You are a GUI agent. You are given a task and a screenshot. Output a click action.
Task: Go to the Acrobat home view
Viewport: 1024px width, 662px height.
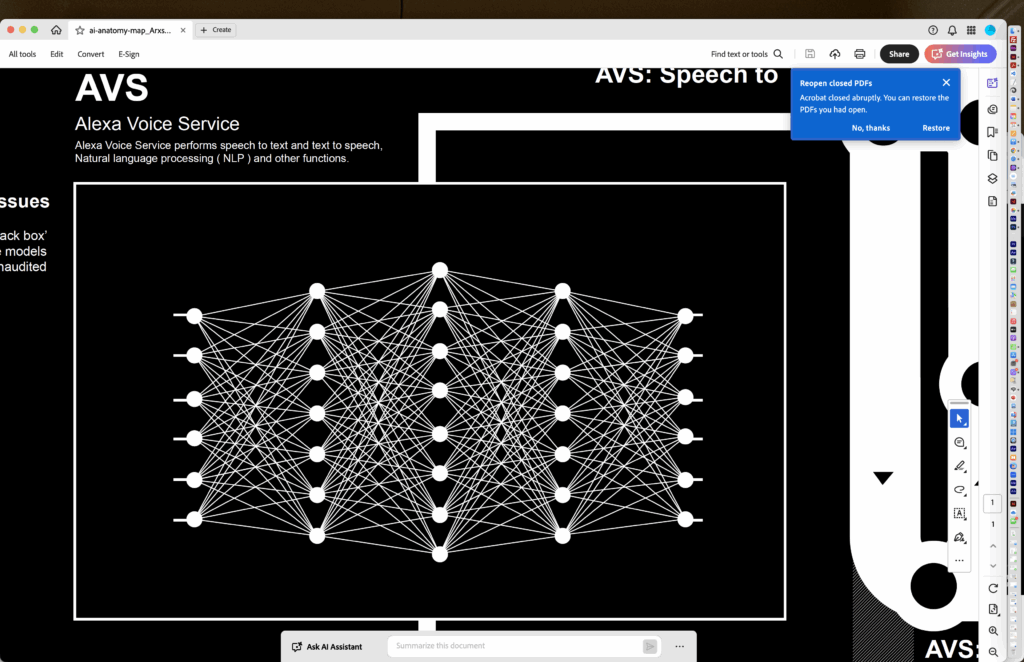pos(56,30)
